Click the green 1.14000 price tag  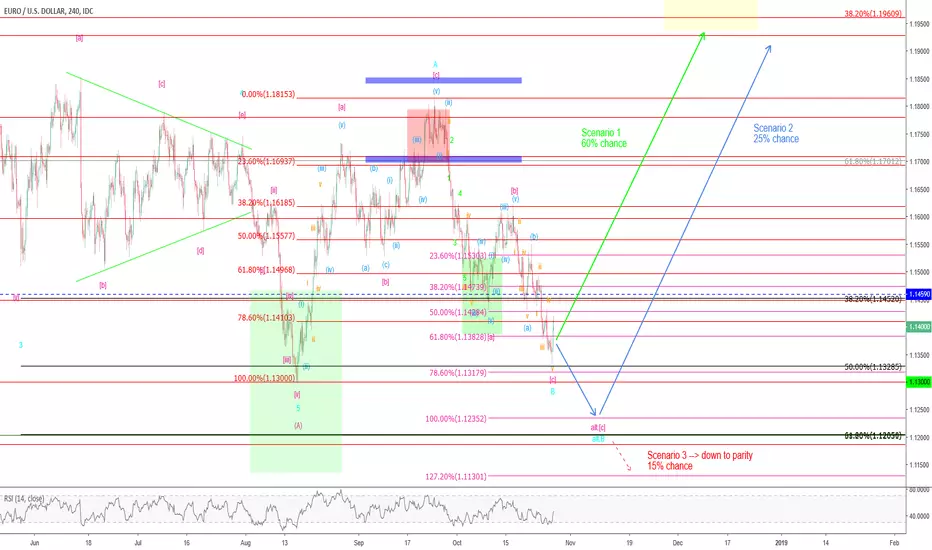(919, 327)
